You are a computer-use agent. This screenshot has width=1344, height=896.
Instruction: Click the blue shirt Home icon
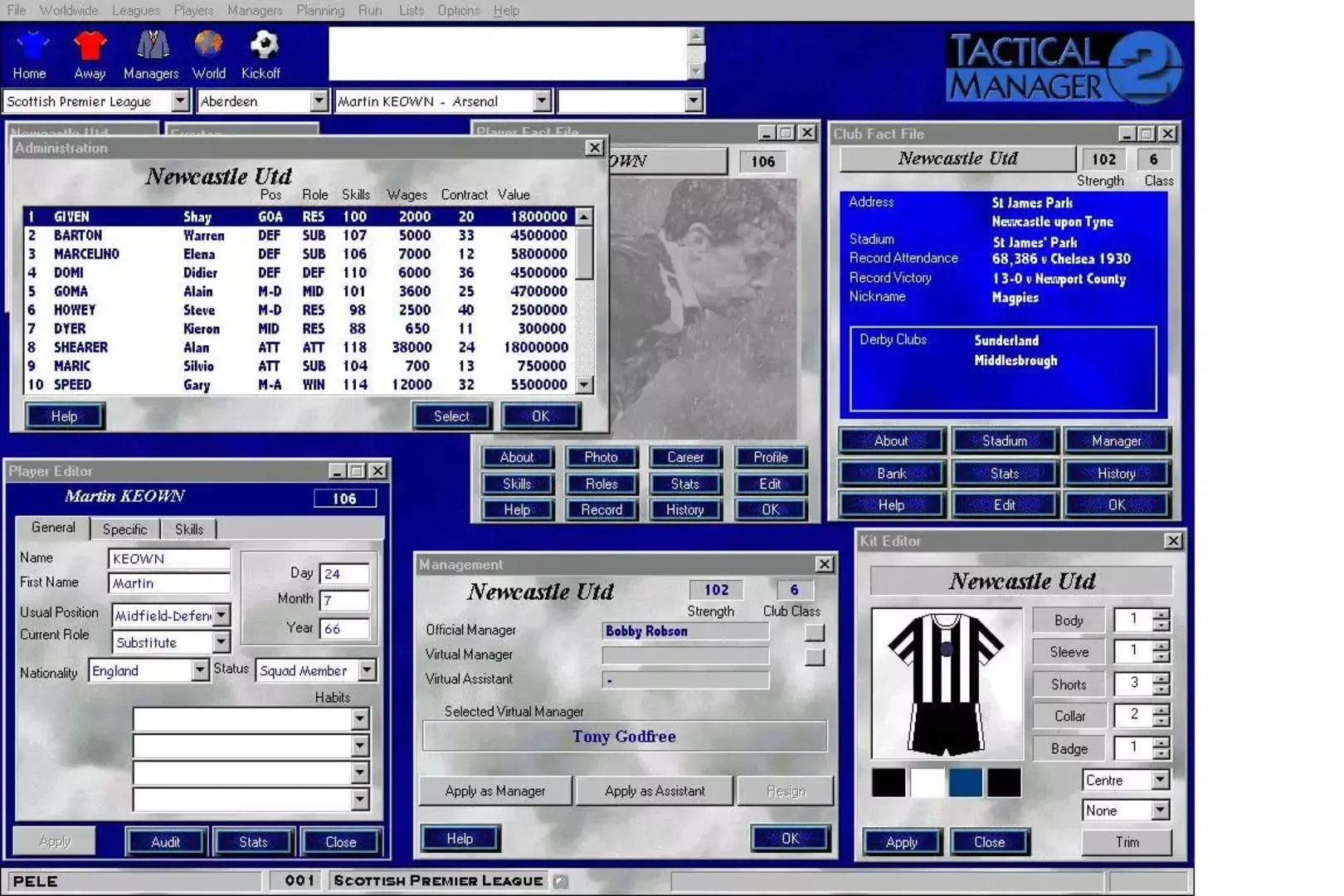point(32,46)
